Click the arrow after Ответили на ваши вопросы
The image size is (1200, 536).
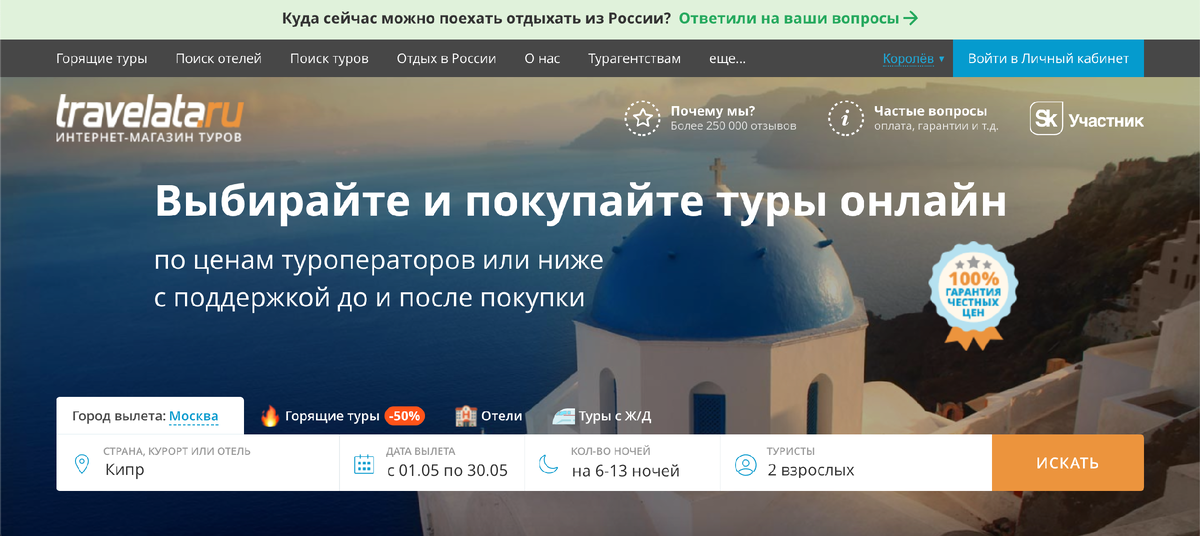[910, 18]
